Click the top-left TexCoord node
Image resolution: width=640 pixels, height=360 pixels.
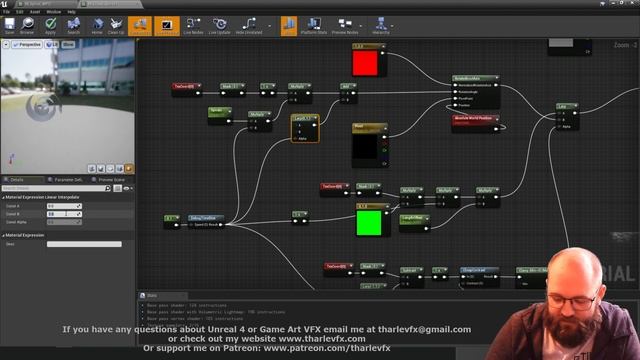point(186,89)
